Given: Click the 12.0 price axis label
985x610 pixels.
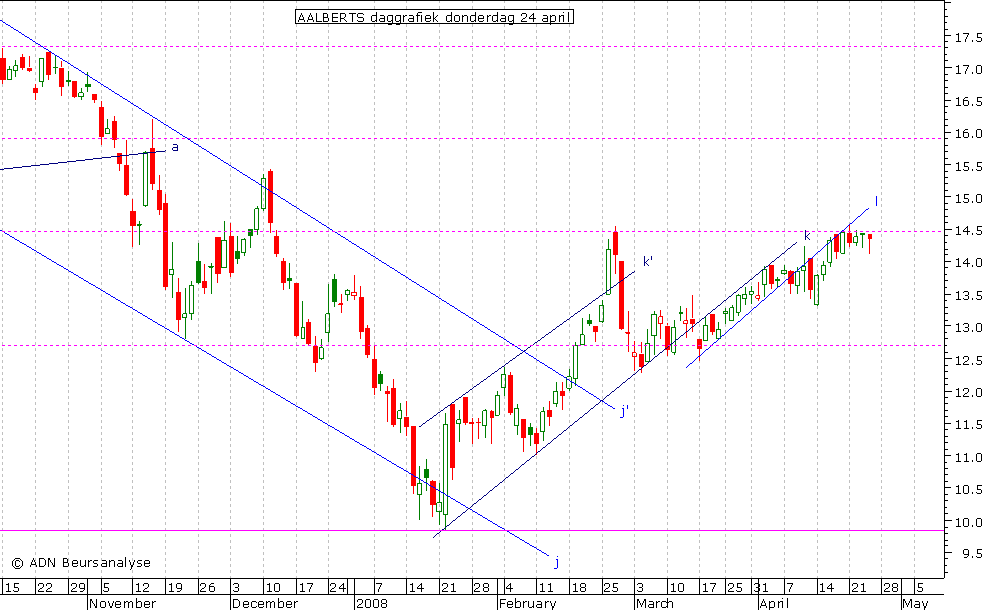Looking at the screenshot, I should tap(968, 393).
